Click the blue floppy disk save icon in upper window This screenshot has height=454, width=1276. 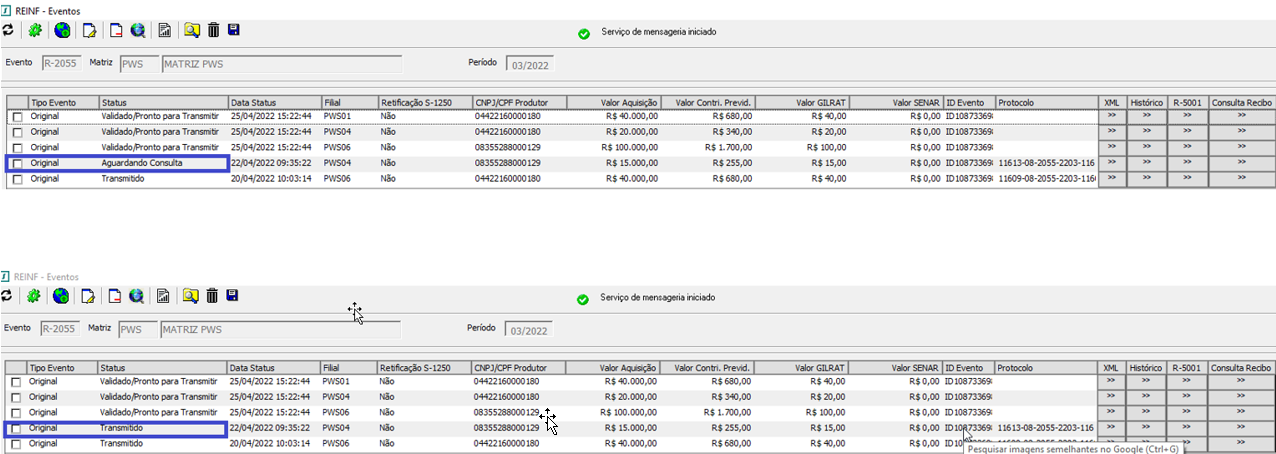click(233, 30)
